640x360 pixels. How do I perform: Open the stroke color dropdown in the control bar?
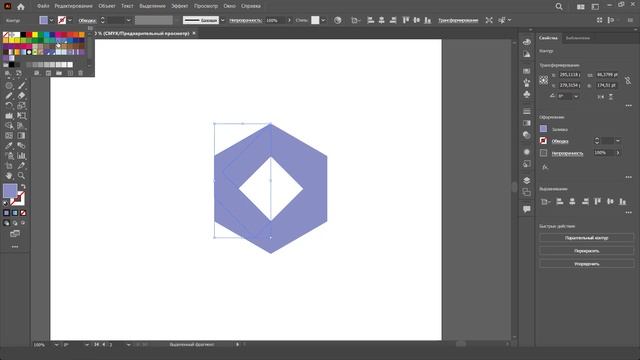[70, 20]
